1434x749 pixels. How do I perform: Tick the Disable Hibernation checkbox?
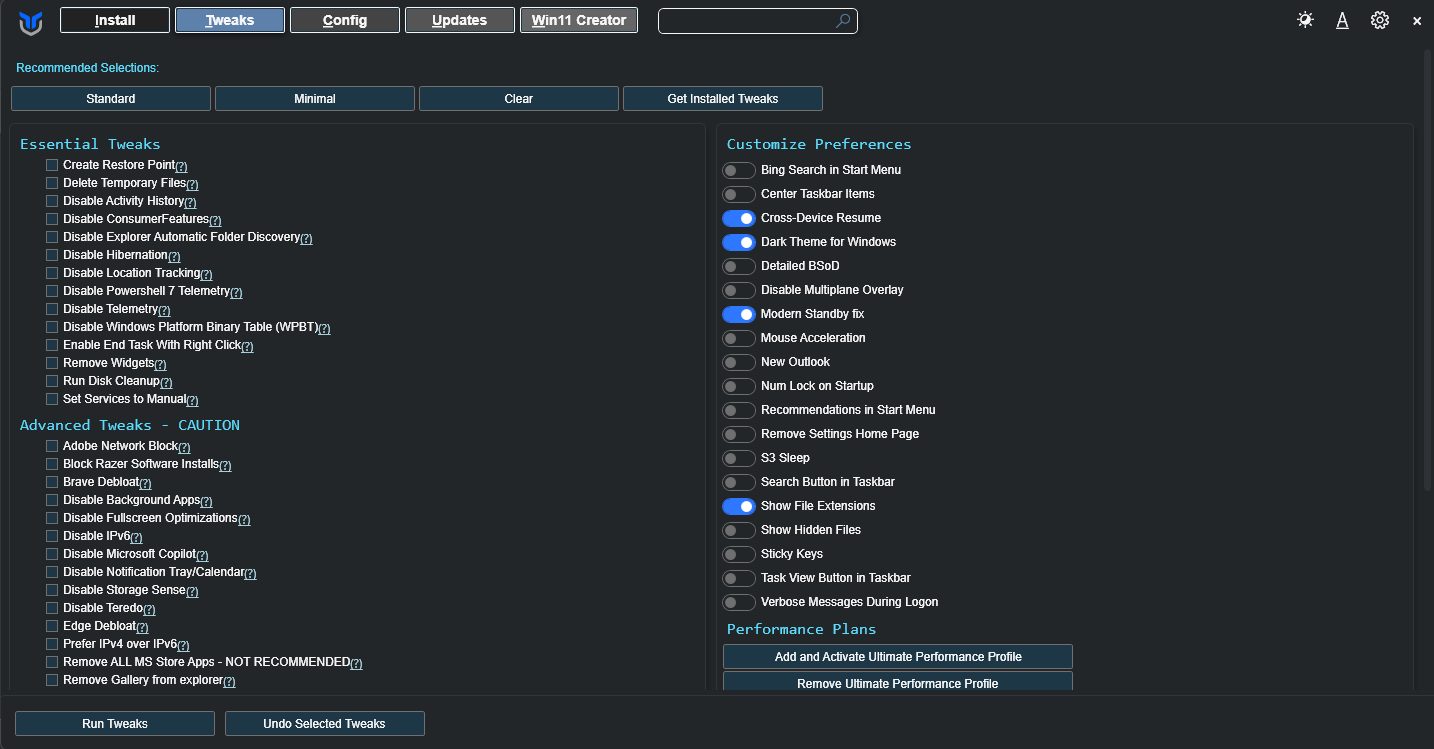(52, 255)
